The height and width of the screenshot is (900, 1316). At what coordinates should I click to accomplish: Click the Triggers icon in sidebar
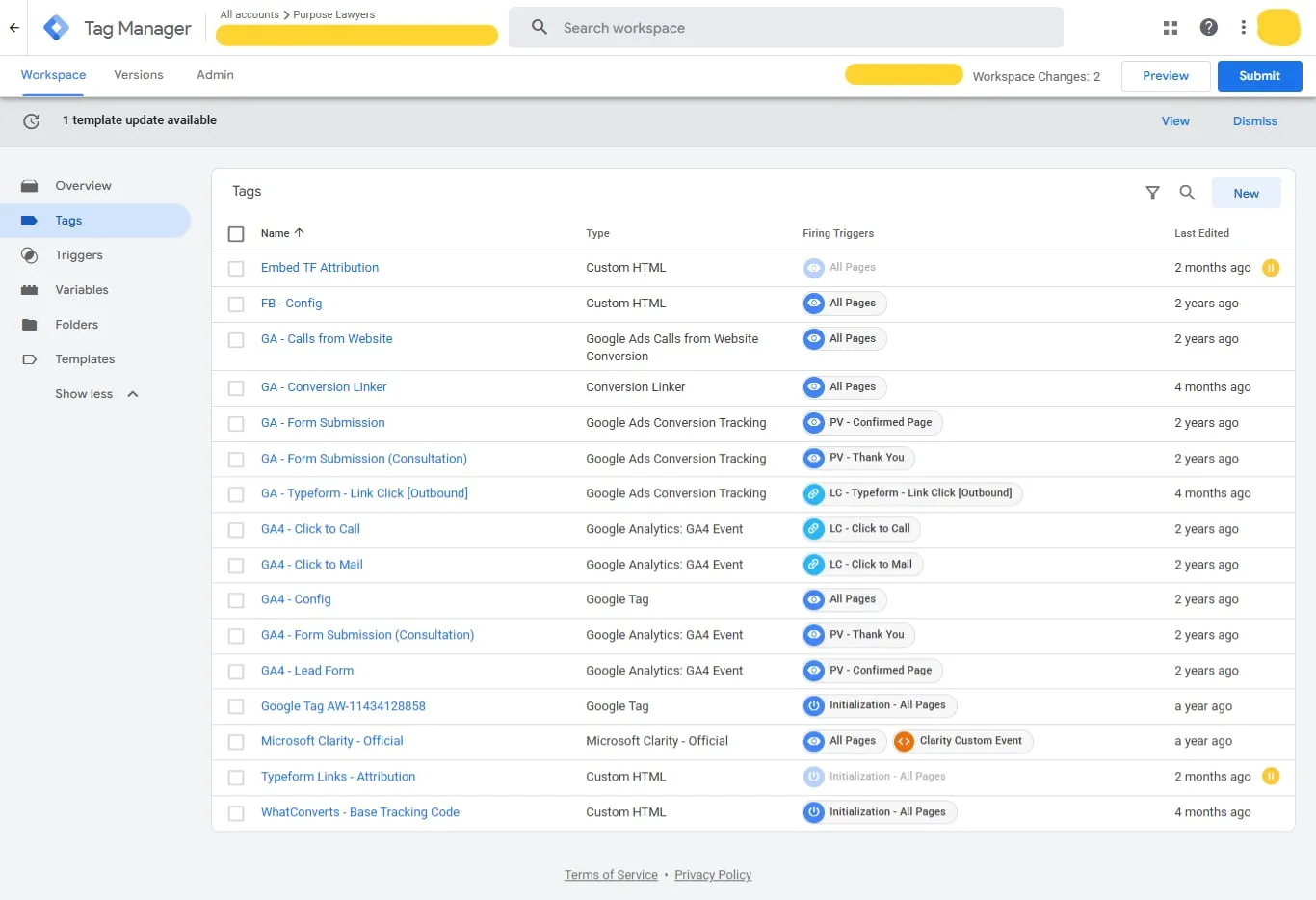click(30, 255)
